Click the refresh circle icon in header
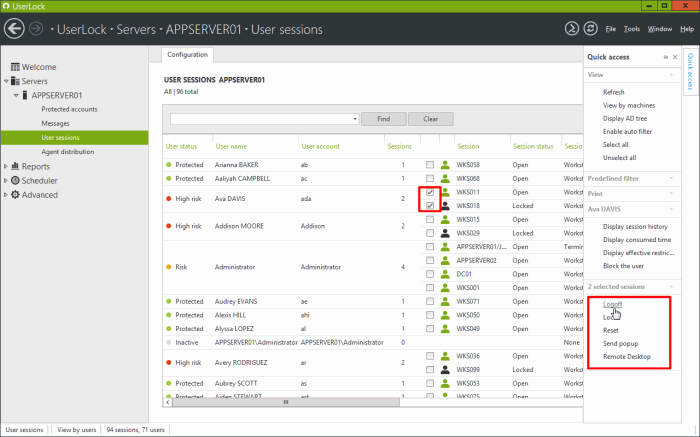 (x=590, y=29)
